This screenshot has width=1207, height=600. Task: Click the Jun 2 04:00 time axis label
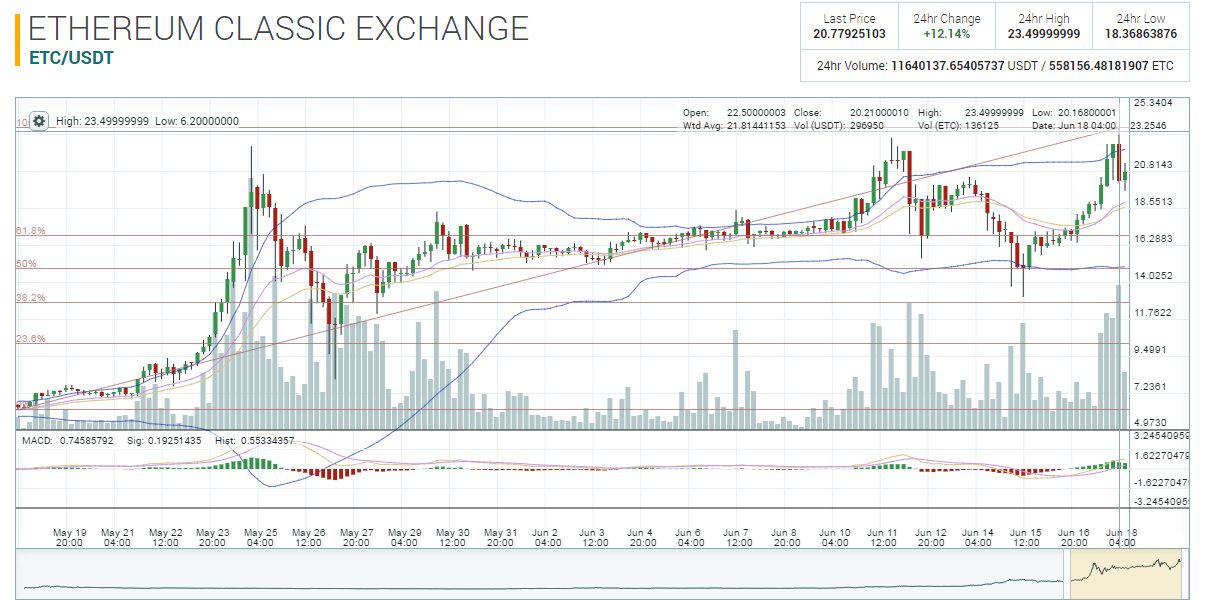[x=548, y=537]
